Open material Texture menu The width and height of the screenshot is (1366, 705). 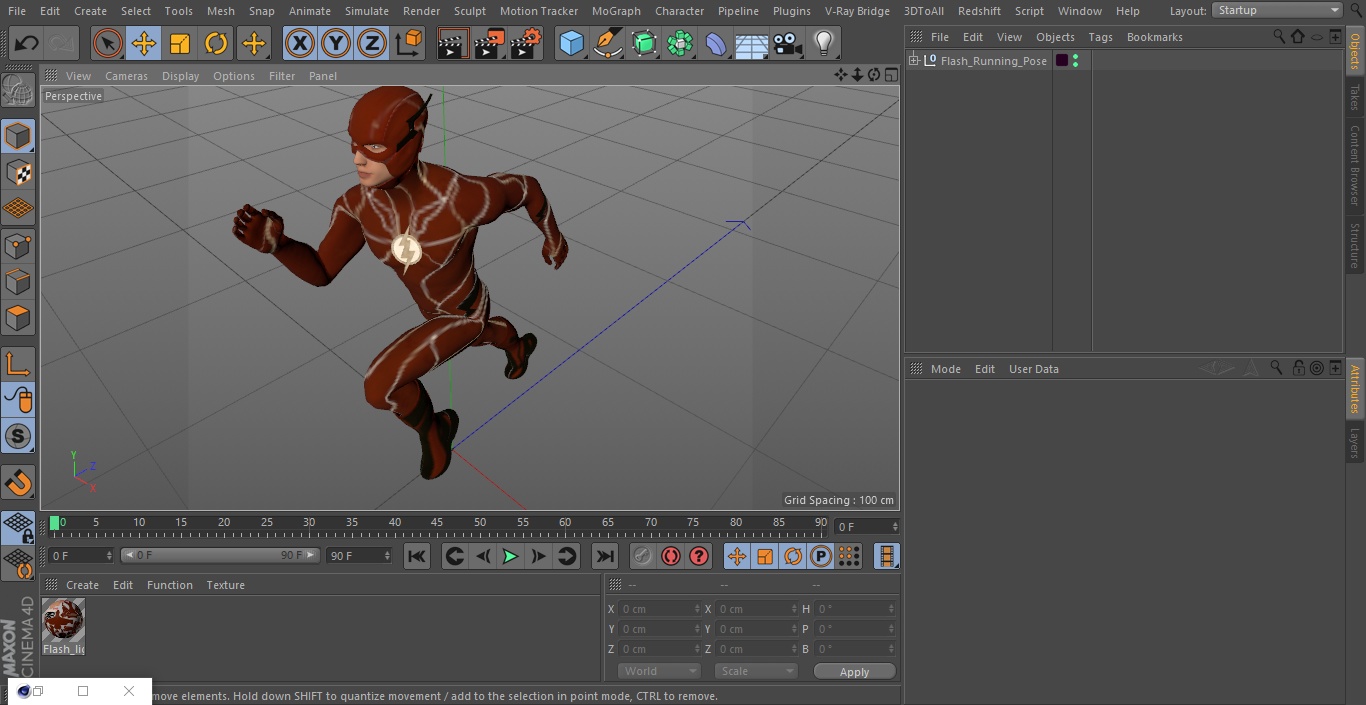click(225, 585)
